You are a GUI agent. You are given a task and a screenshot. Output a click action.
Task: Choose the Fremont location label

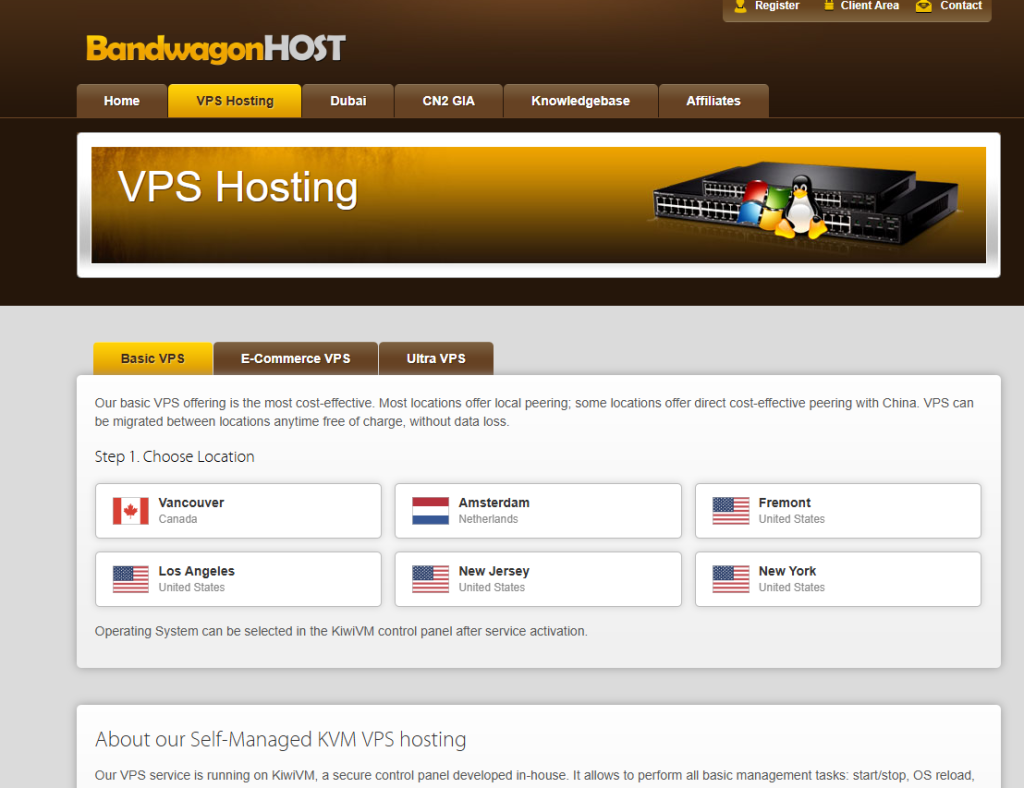pyautogui.click(x=784, y=503)
